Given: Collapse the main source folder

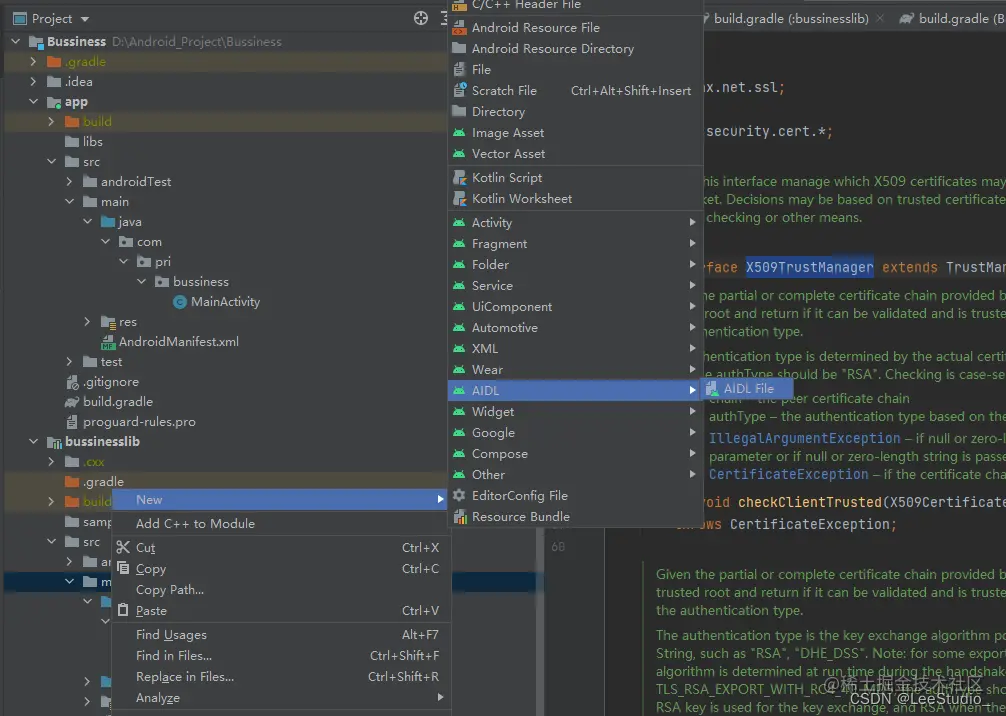Looking at the screenshot, I should [69, 201].
